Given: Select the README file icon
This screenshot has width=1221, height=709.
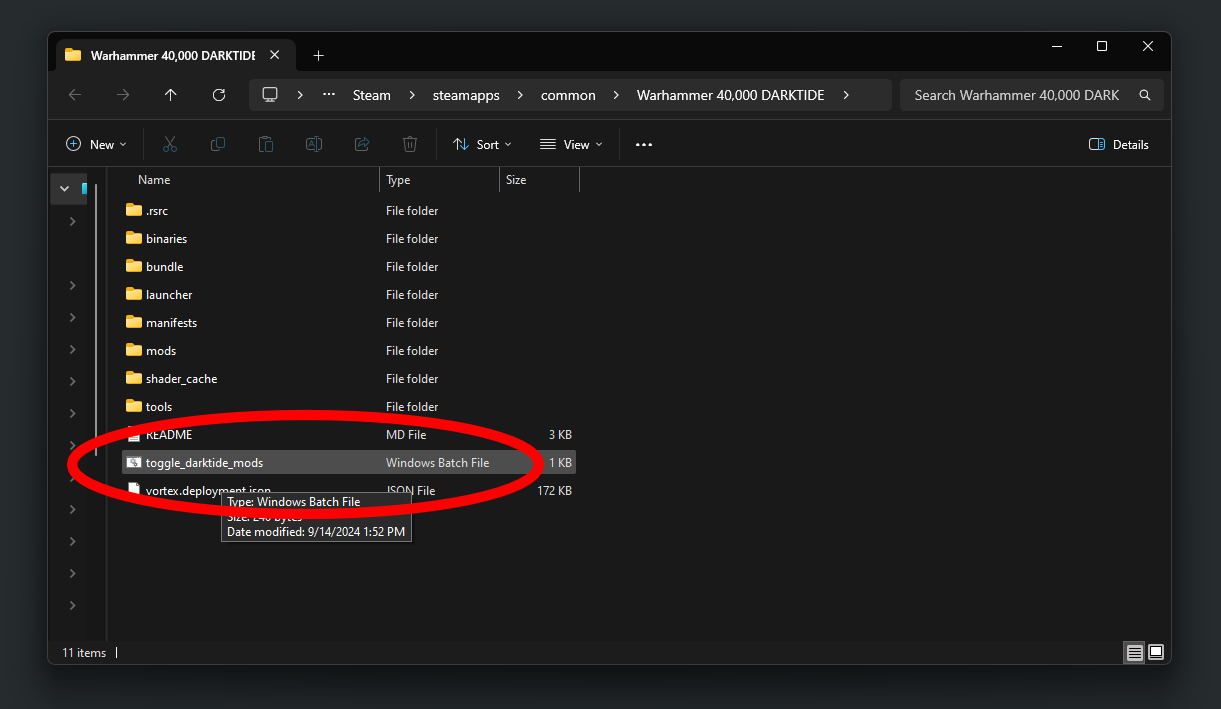Looking at the screenshot, I should click(x=135, y=434).
